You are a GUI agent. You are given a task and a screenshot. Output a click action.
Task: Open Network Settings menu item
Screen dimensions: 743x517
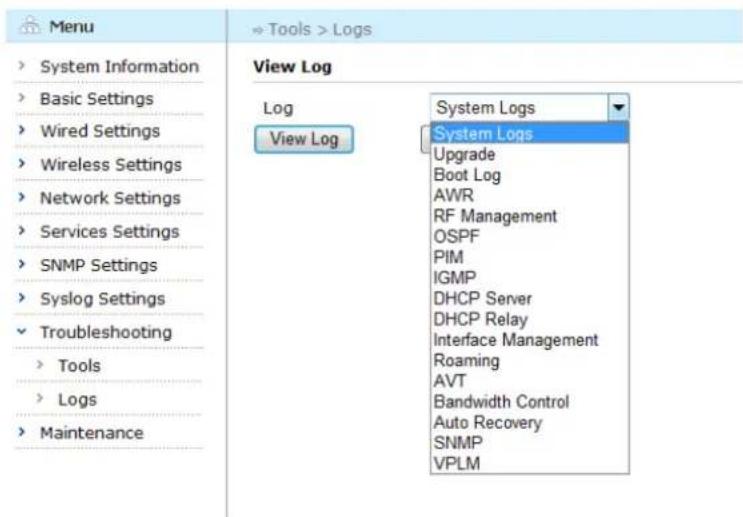point(110,198)
